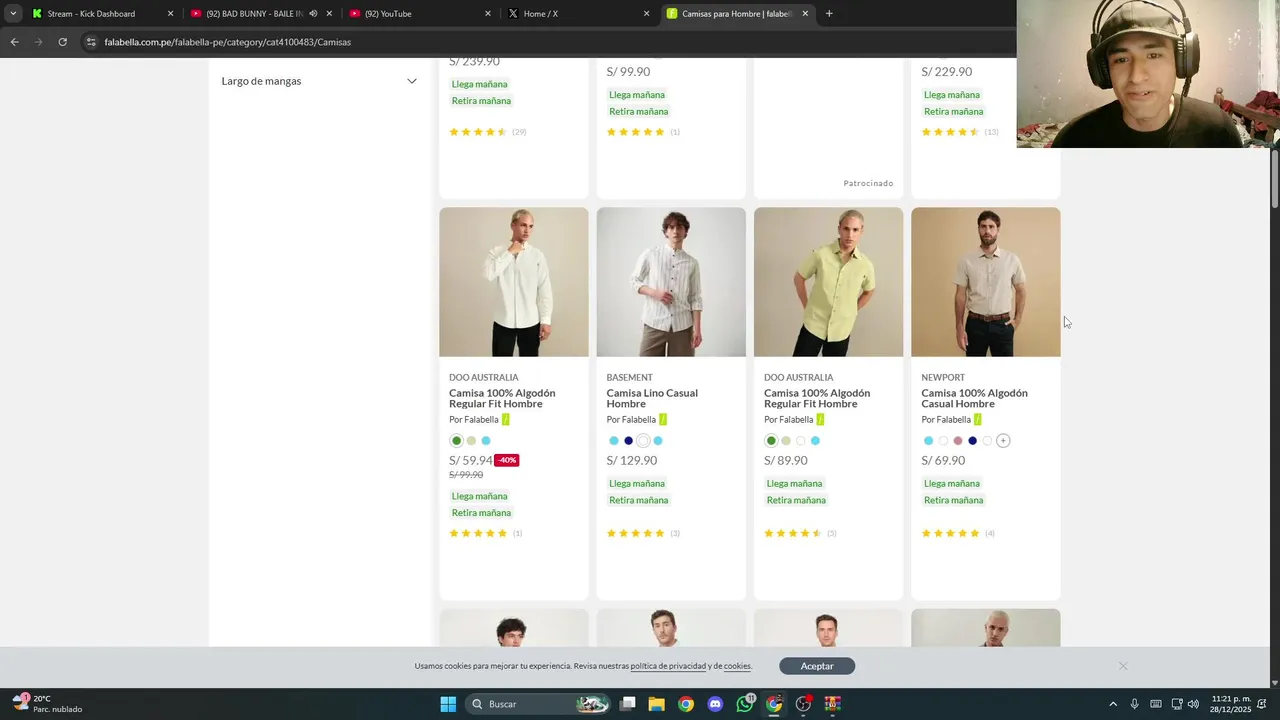The image size is (1280, 720).
Task: Switch to the BAD BUNNY - BAILE tab
Action: click(x=260, y=14)
